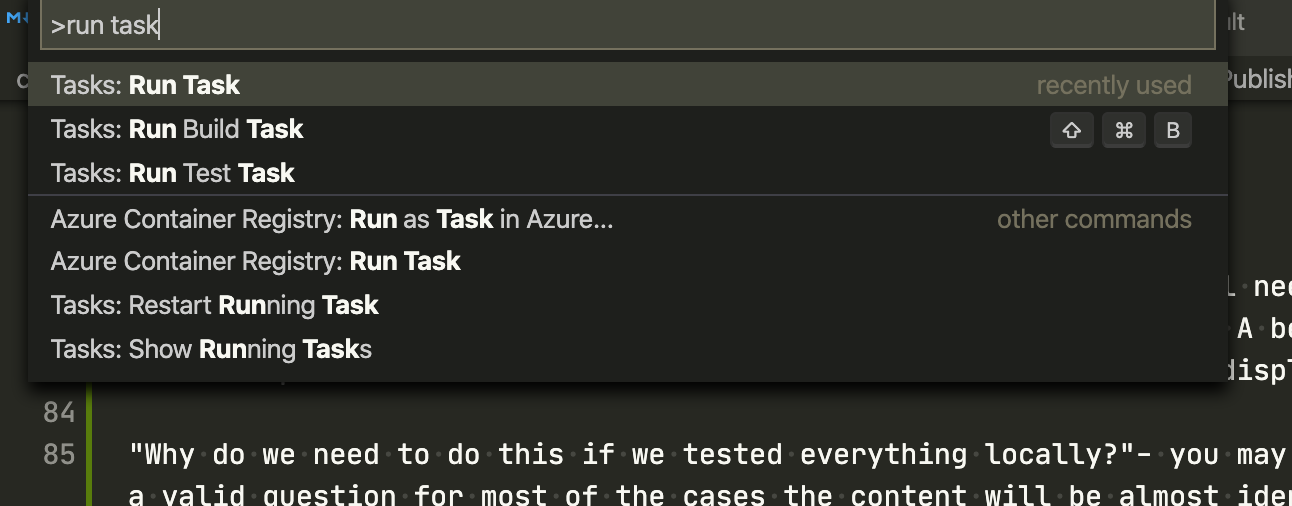Choose Azure Container Registry: Run Task

628,261
